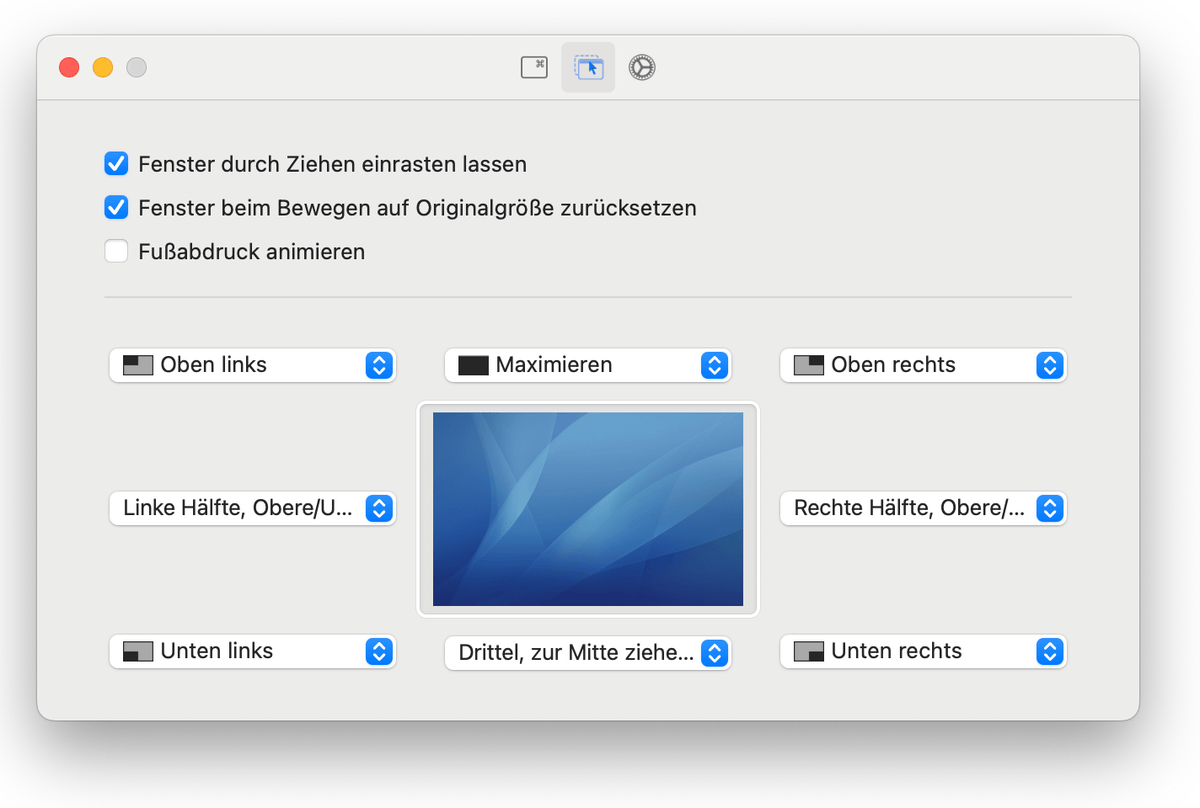
Task: Open the Drittel, zur Mitte ziehen dropdown
Action: pyautogui.click(x=713, y=653)
